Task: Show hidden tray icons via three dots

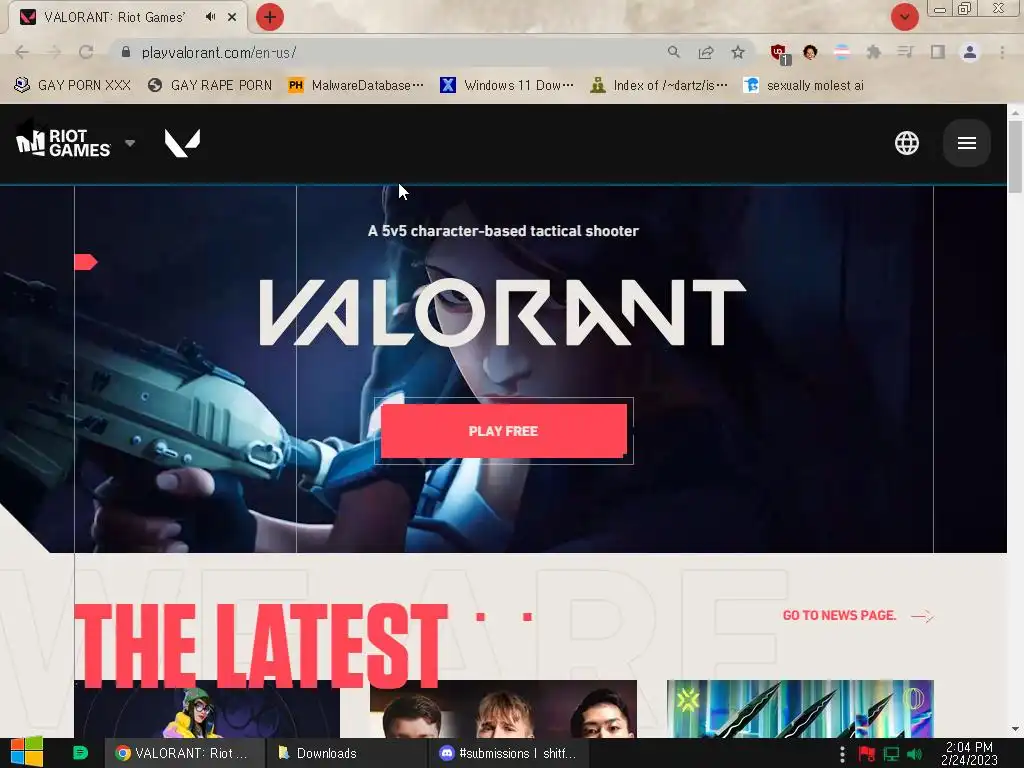Action: (842, 754)
